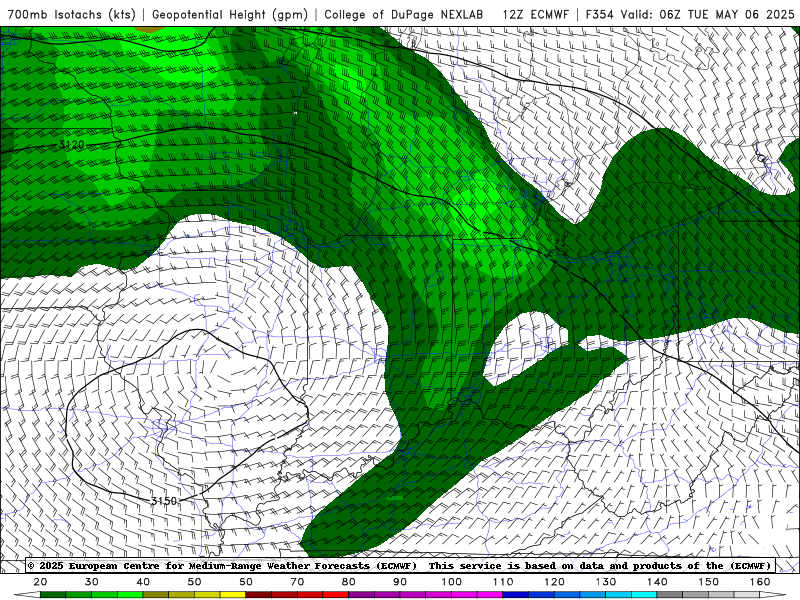Click the 'F354' forecast hour label

coord(599,14)
